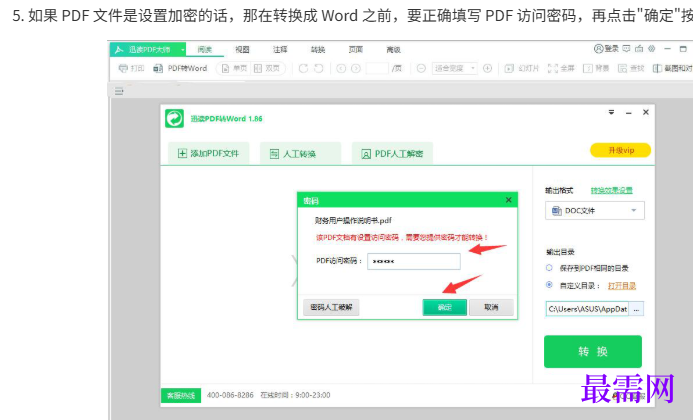Click the rotate left icon in the toolbar
This screenshot has width=693, height=420.
coord(303,68)
